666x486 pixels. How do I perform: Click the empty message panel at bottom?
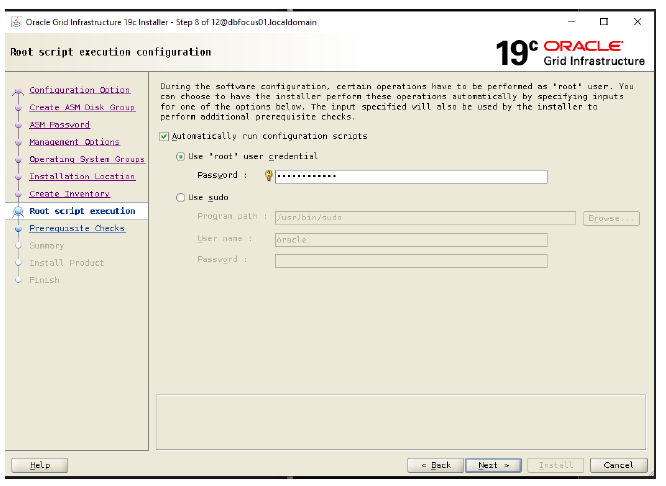[401, 422]
